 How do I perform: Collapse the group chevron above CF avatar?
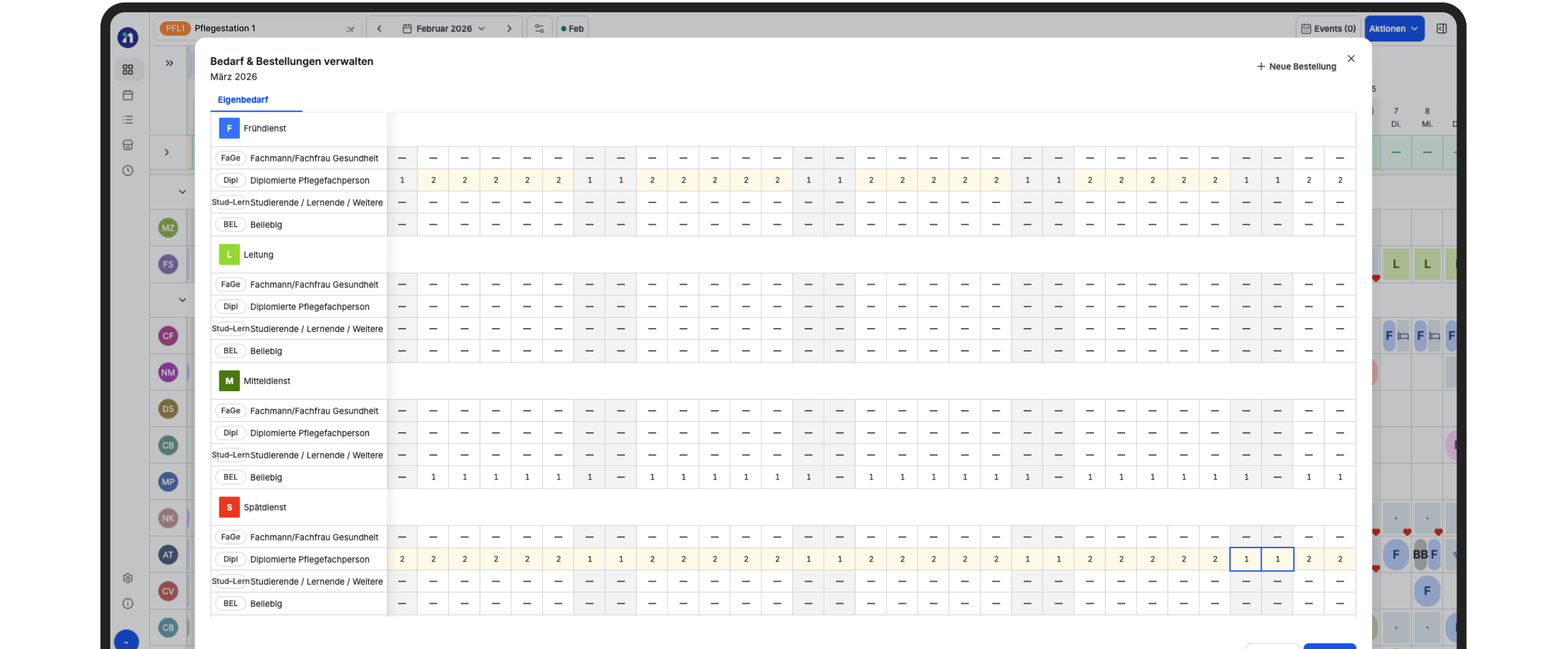pos(182,300)
